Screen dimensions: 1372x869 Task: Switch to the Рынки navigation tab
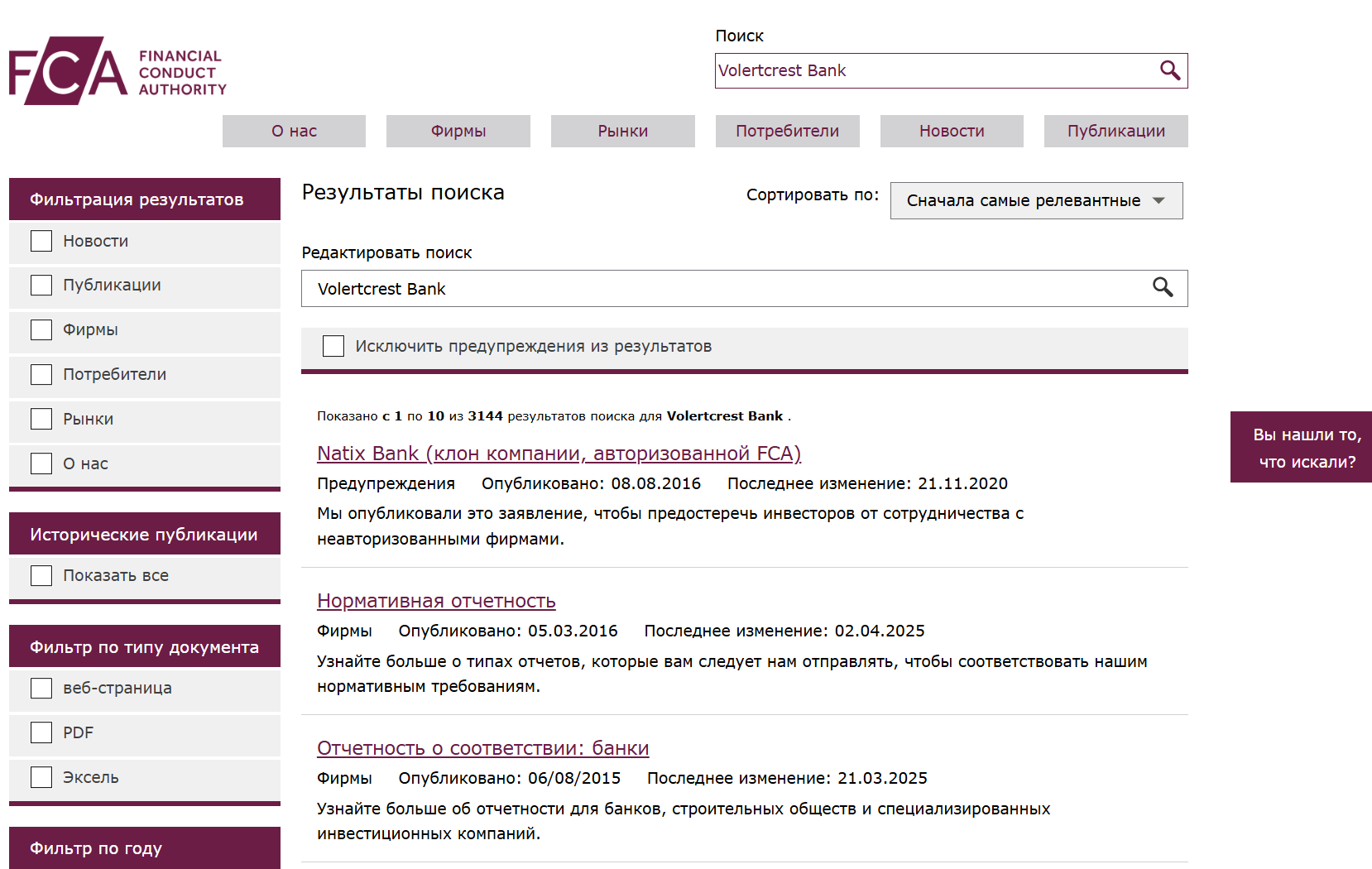(622, 131)
